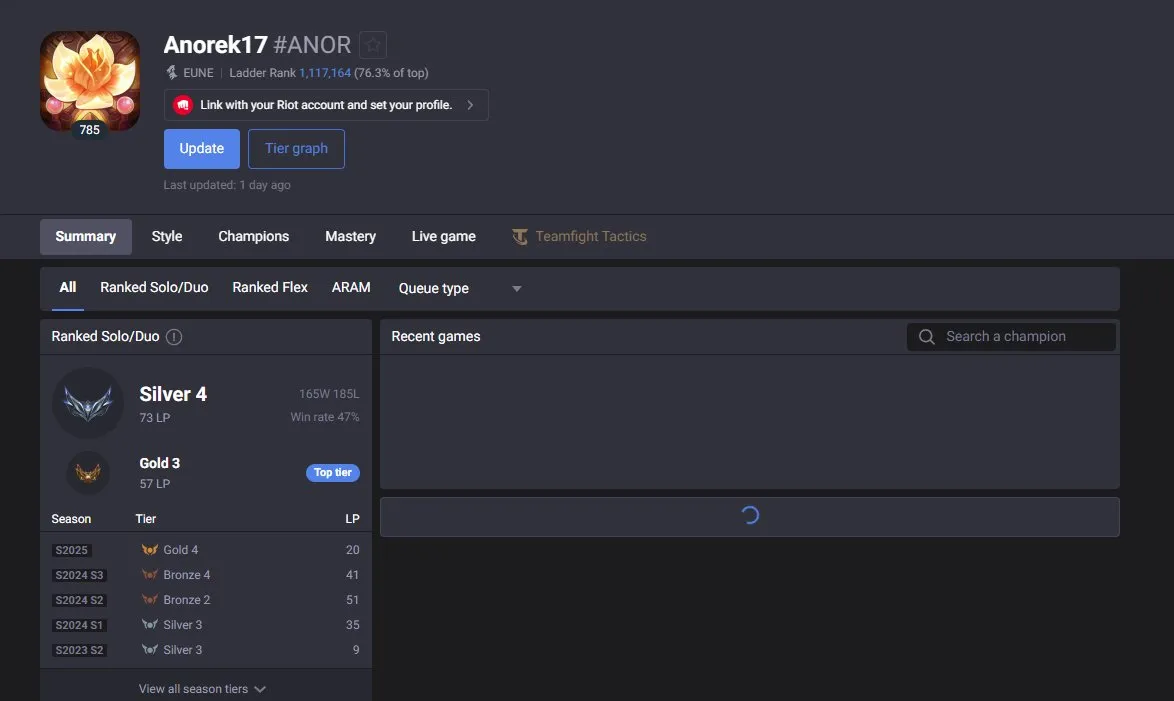Image resolution: width=1174 pixels, height=701 pixels.
Task: Open the Tier graph
Action: [296, 149]
